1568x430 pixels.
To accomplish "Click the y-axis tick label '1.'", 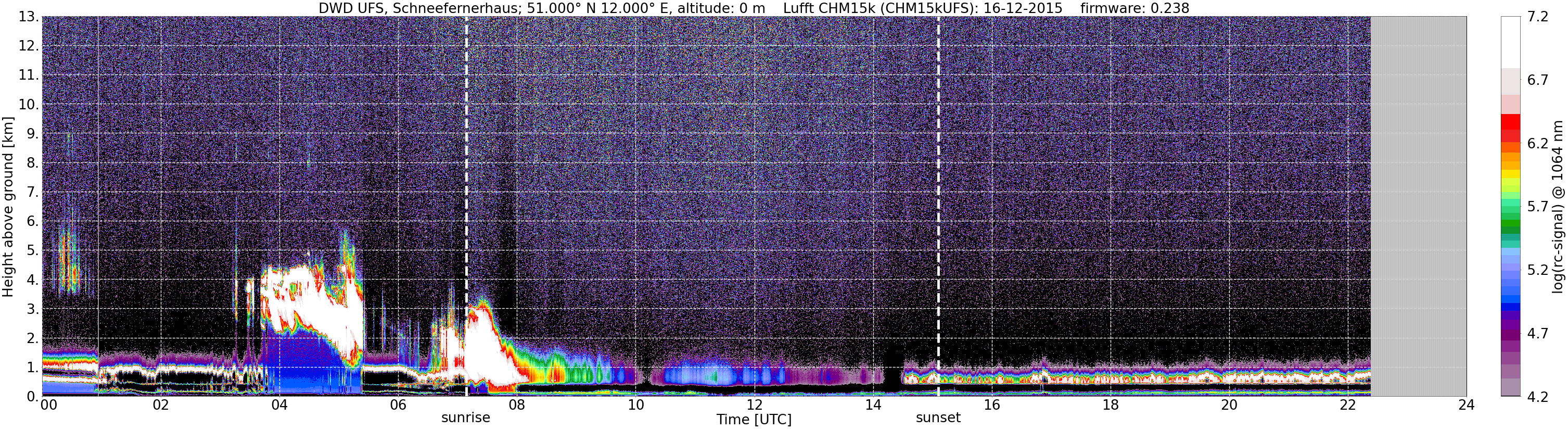I will click(32, 367).
